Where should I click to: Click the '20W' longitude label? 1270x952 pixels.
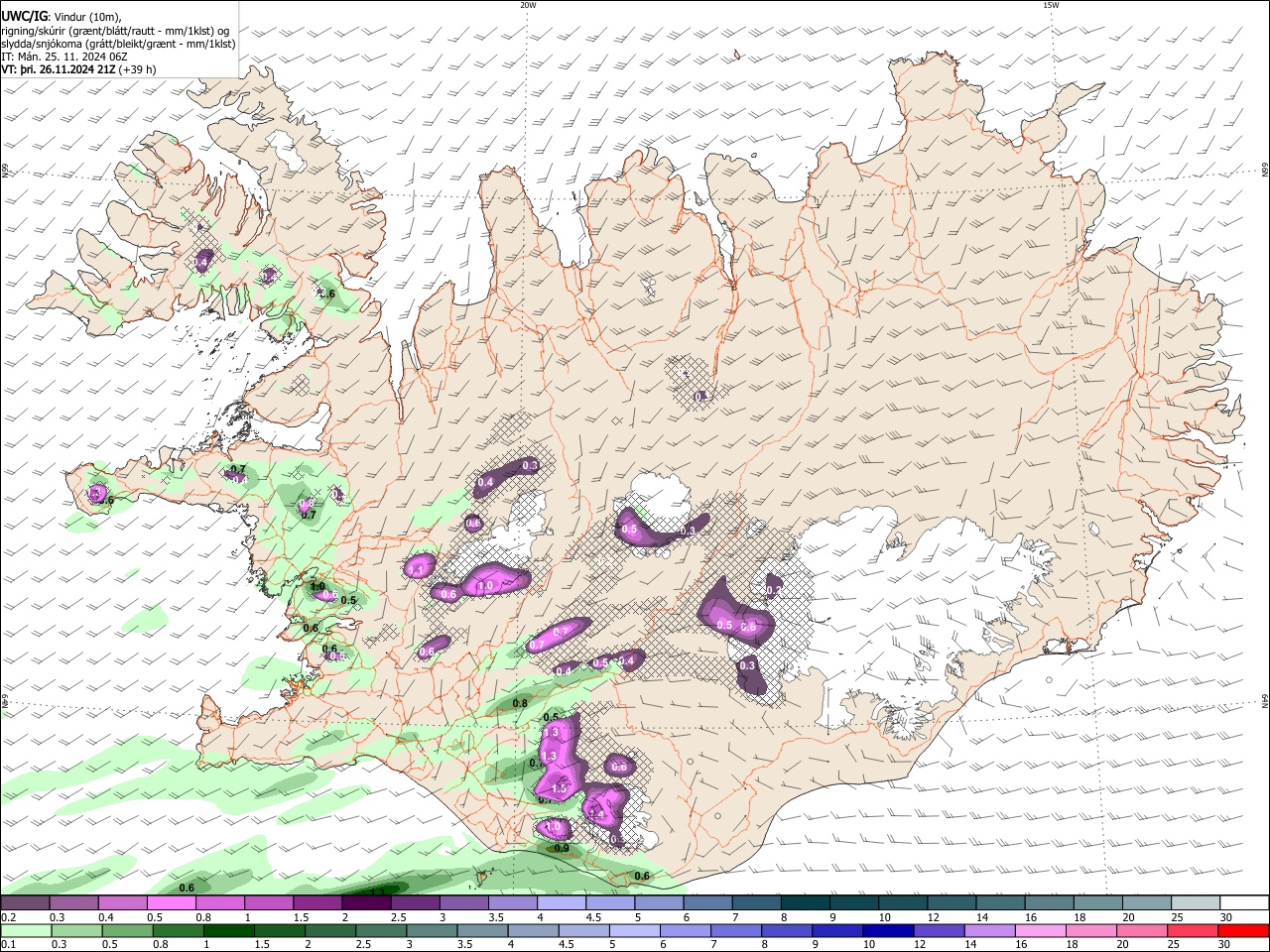[x=528, y=5]
